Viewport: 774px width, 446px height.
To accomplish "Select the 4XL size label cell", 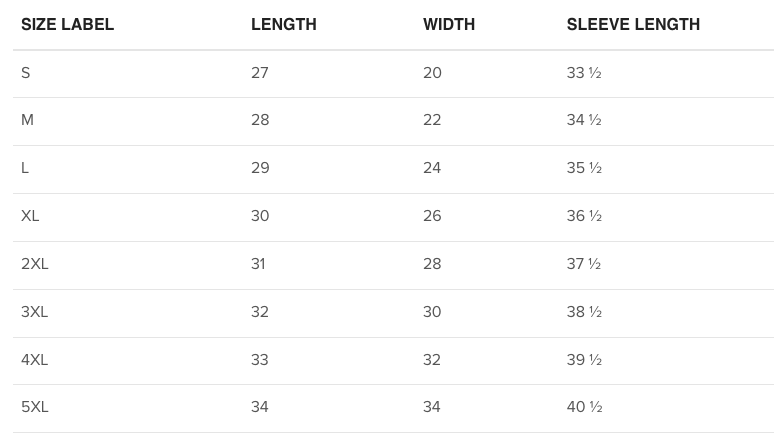I will click(35, 360).
